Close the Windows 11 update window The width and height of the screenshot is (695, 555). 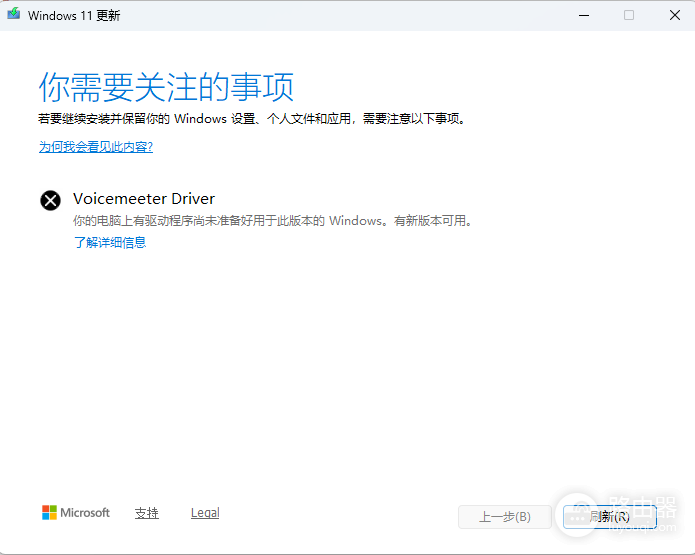(x=675, y=16)
